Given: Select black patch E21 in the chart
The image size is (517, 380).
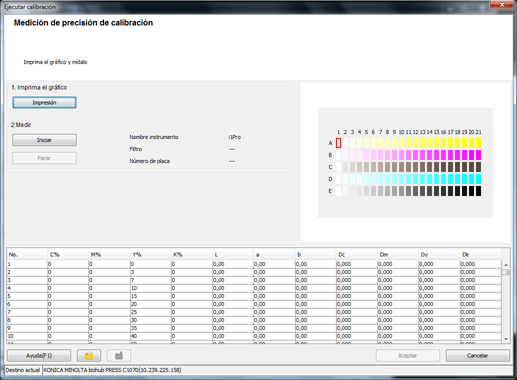Looking at the screenshot, I should pos(478,191).
